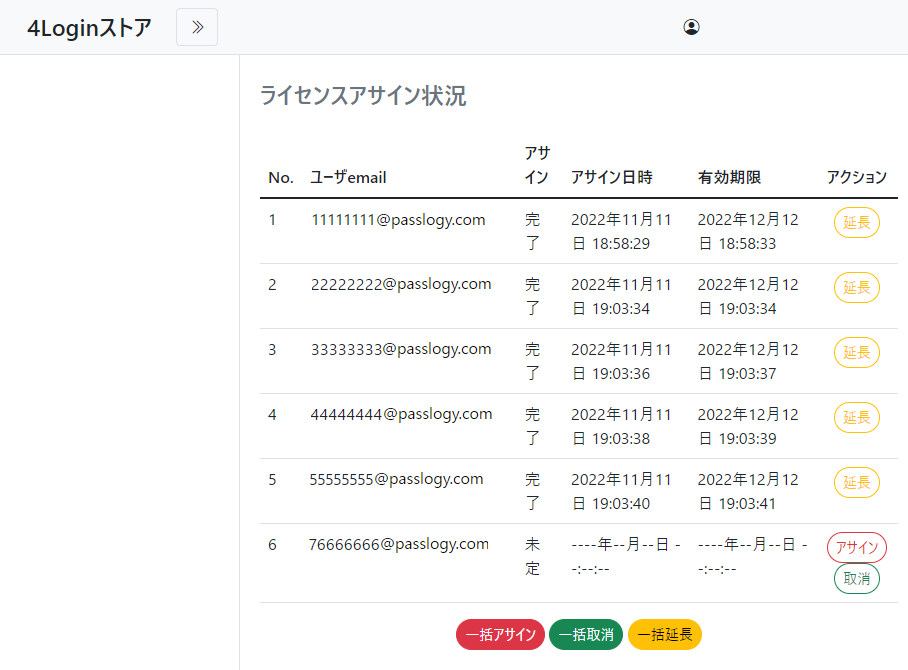Click the green 一括取消 button

point(585,635)
